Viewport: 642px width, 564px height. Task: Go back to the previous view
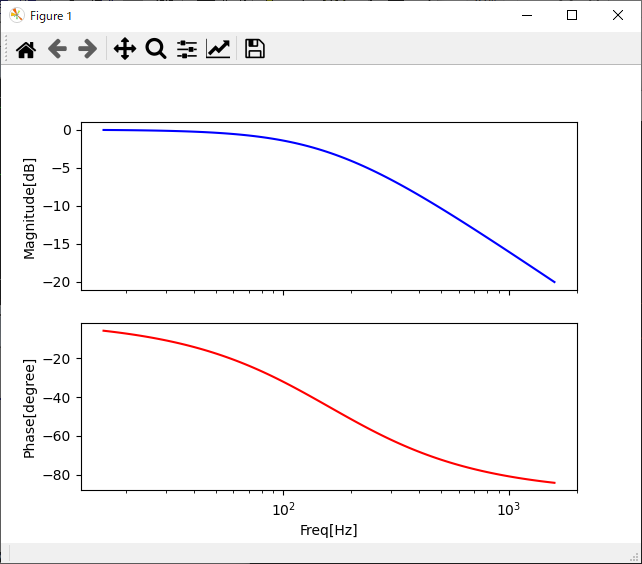coord(57,49)
